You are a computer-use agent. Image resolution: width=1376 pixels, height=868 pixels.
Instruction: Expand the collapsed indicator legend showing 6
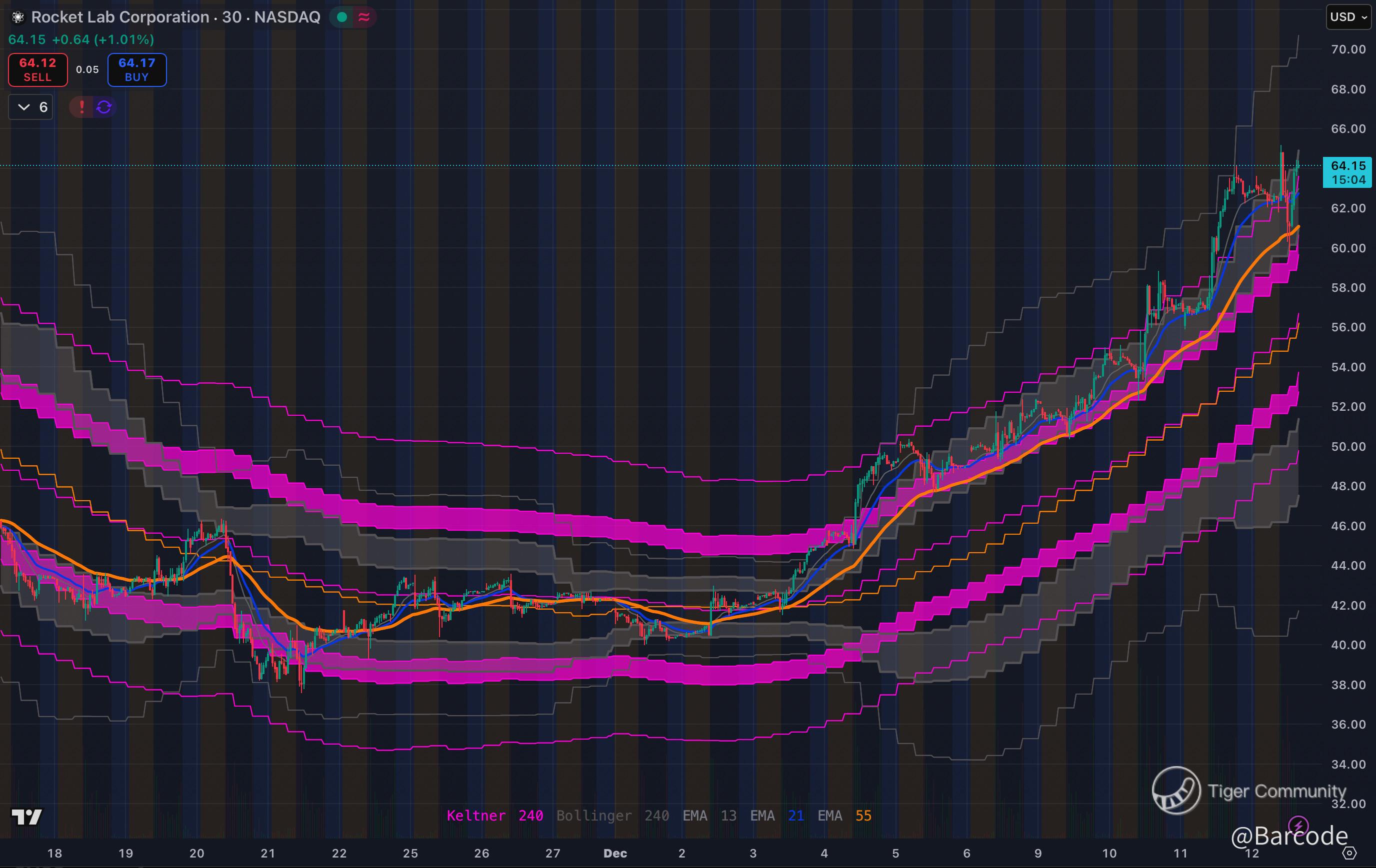(x=31, y=107)
